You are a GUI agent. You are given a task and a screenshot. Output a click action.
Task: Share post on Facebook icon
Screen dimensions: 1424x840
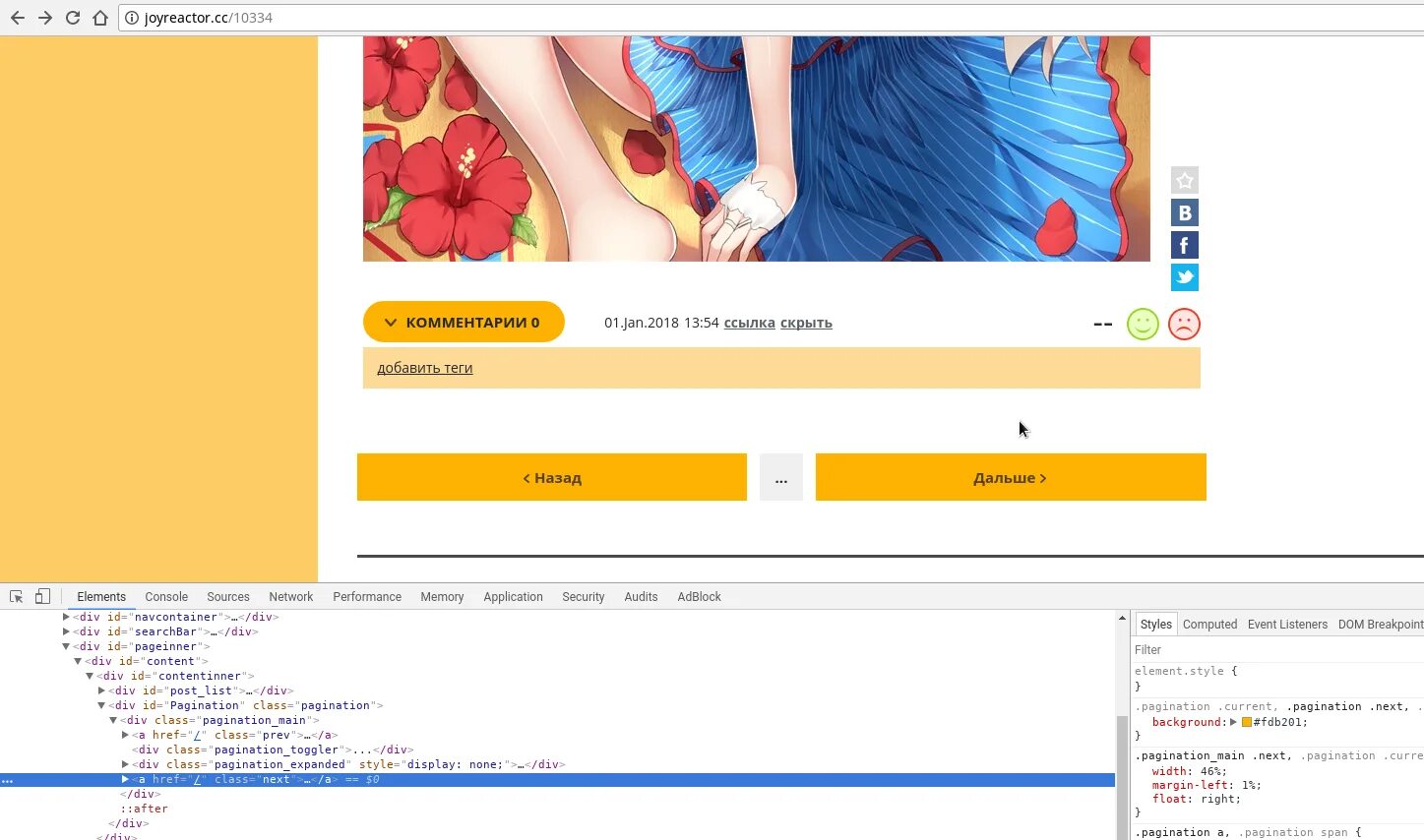[x=1185, y=245]
